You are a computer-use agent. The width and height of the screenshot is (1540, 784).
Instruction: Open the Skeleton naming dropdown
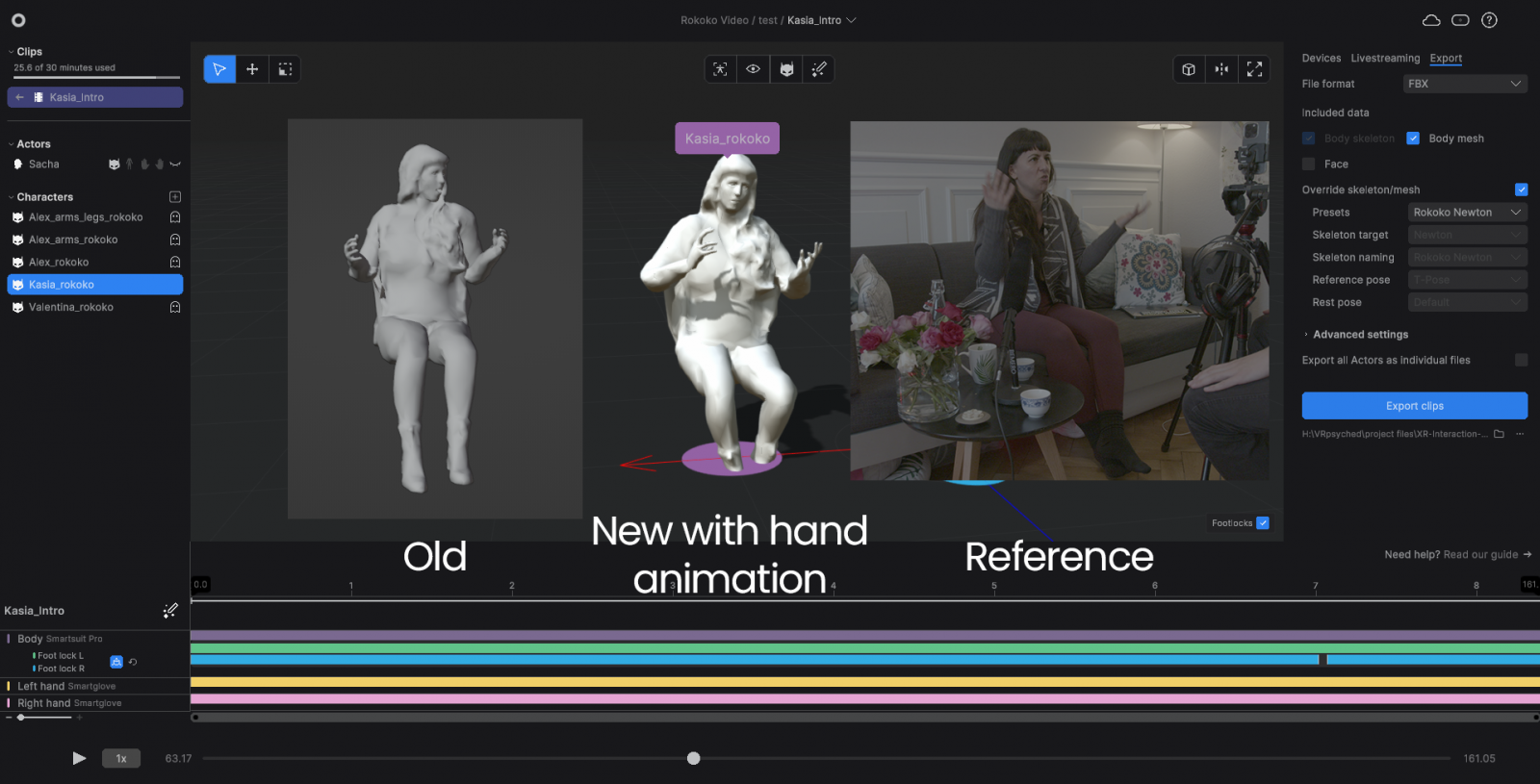point(1468,257)
